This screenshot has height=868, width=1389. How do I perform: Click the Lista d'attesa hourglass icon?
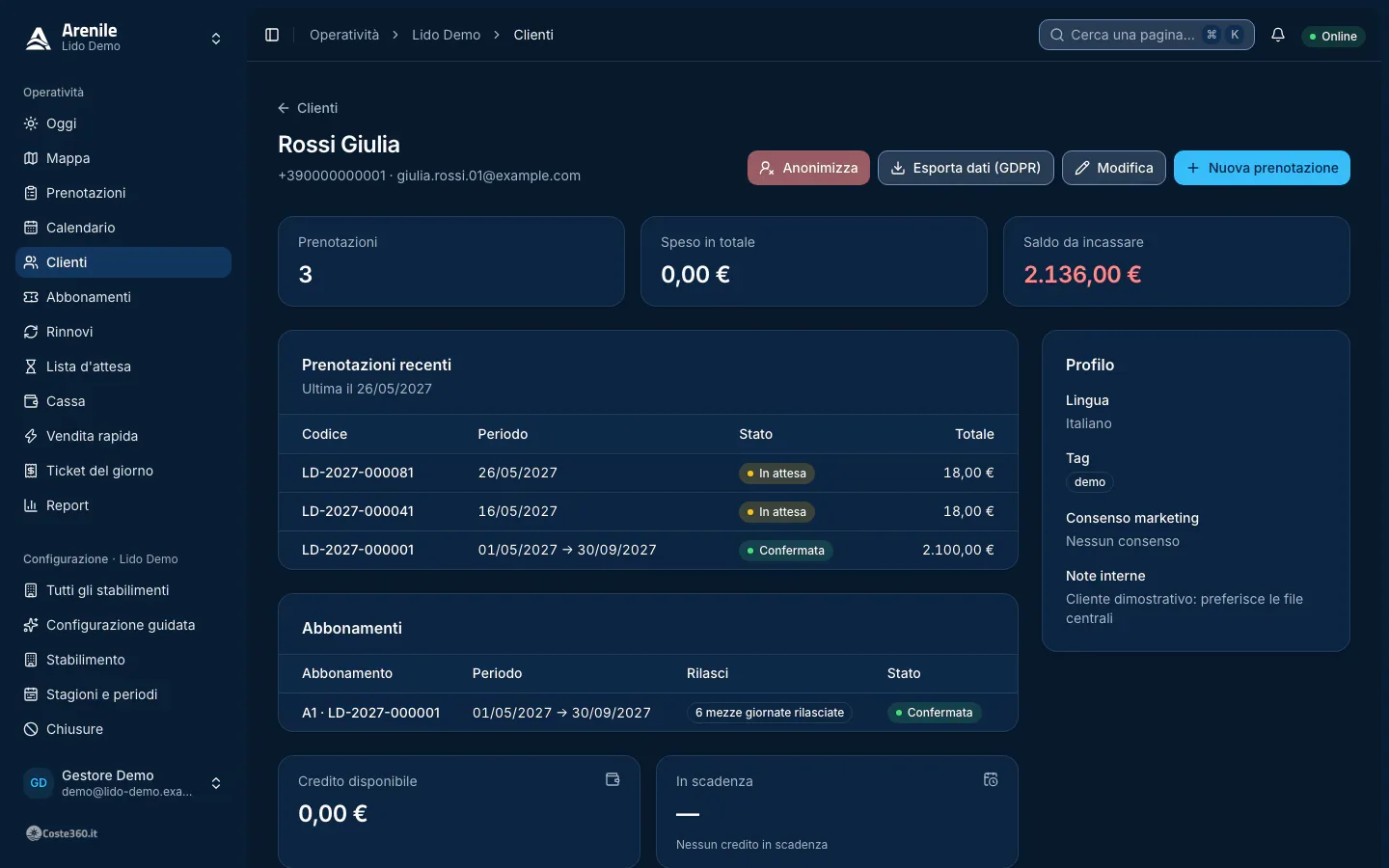pos(31,366)
